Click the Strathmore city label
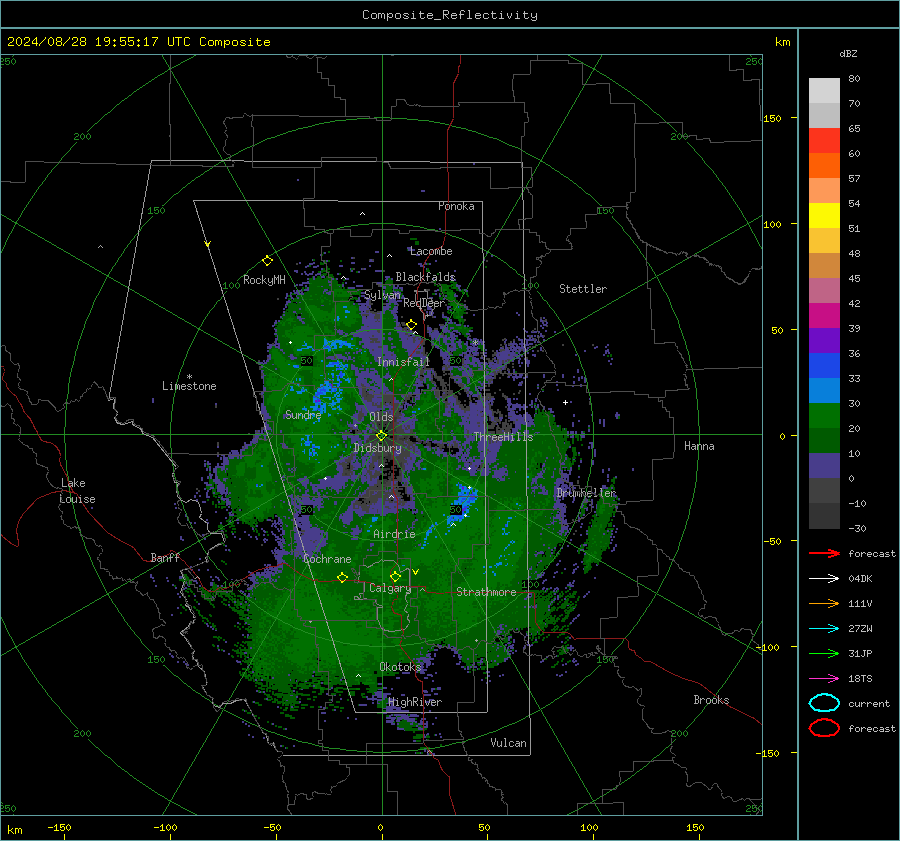Screen dimensions: 900x841 tap(486, 592)
